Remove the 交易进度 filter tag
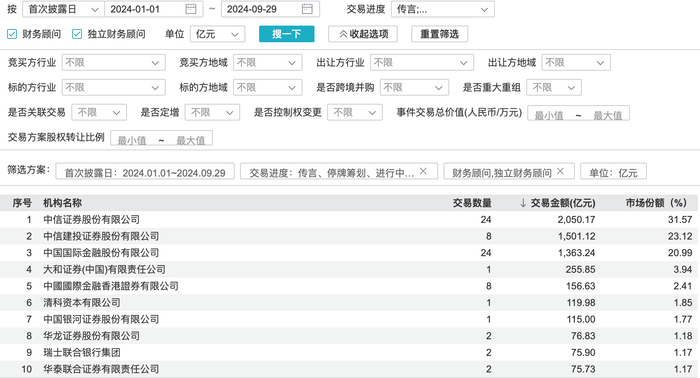 pyautogui.click(x=423, y=171)
